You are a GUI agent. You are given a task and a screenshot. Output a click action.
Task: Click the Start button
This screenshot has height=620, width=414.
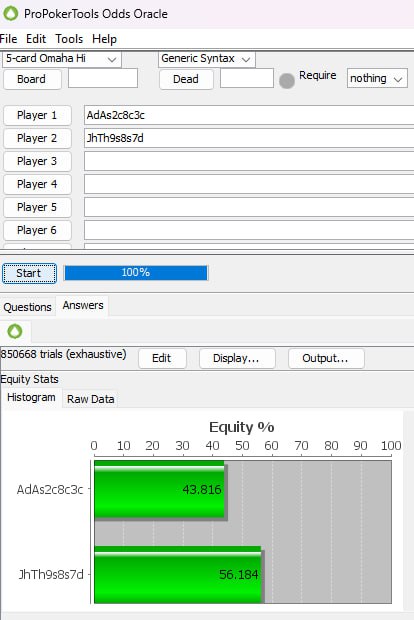click(29, 273)
